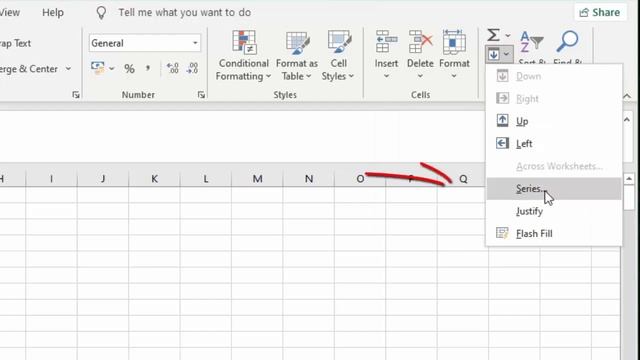Choose Fill Right menu item
The width and height of the screenshot is (640, 360).
(x=554, y=99)
